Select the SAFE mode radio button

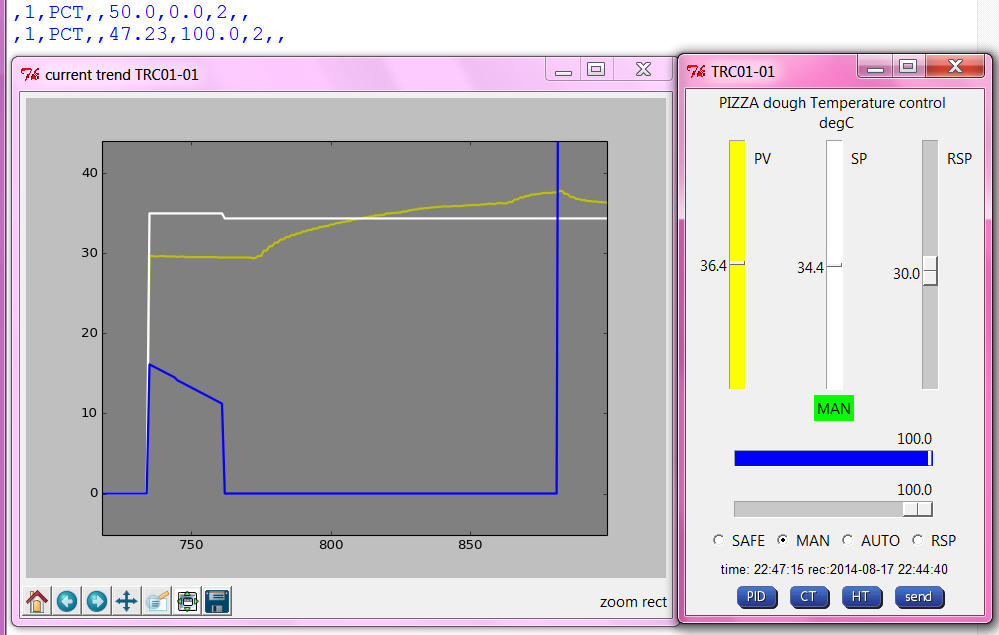[x=719, y=541]
